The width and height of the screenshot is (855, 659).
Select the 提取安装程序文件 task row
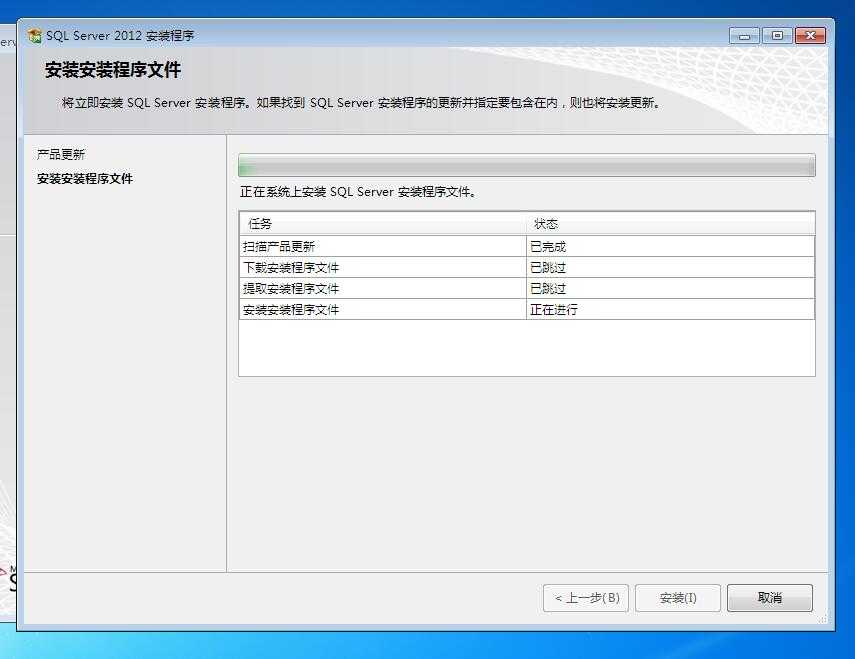click(x=527, y=288)
